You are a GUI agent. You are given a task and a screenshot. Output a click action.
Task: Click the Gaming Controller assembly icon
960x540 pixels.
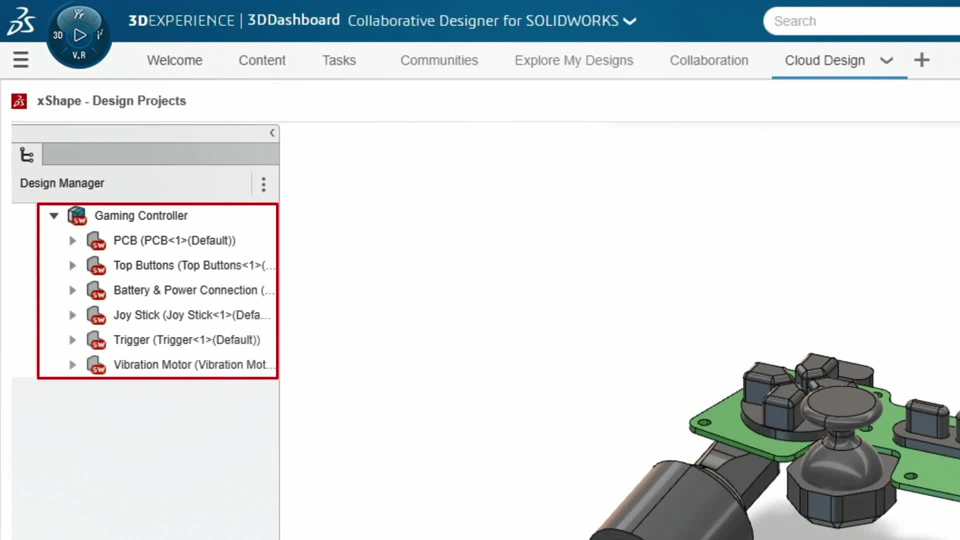[78, 216]
